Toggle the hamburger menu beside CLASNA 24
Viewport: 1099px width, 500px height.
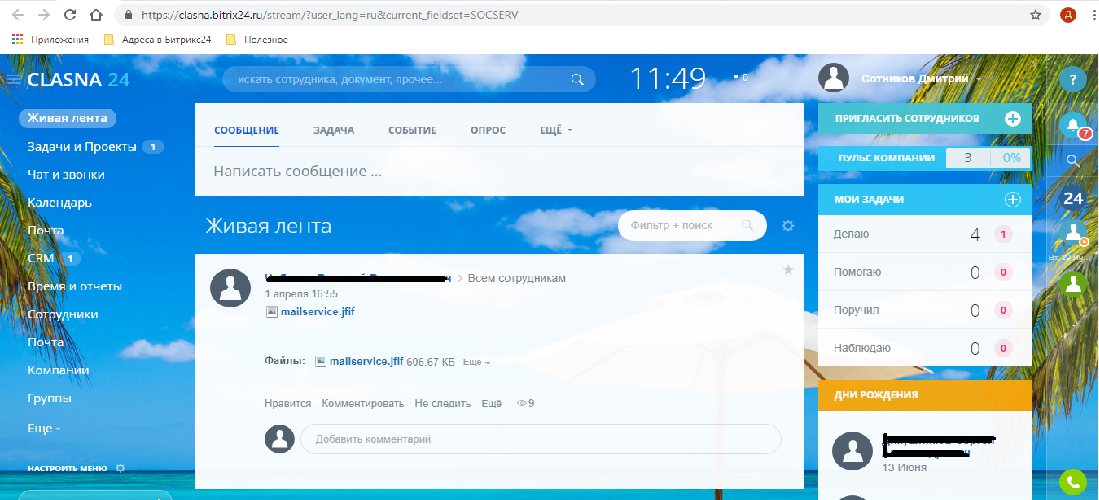pyautogui.click(x=13, y=80)
